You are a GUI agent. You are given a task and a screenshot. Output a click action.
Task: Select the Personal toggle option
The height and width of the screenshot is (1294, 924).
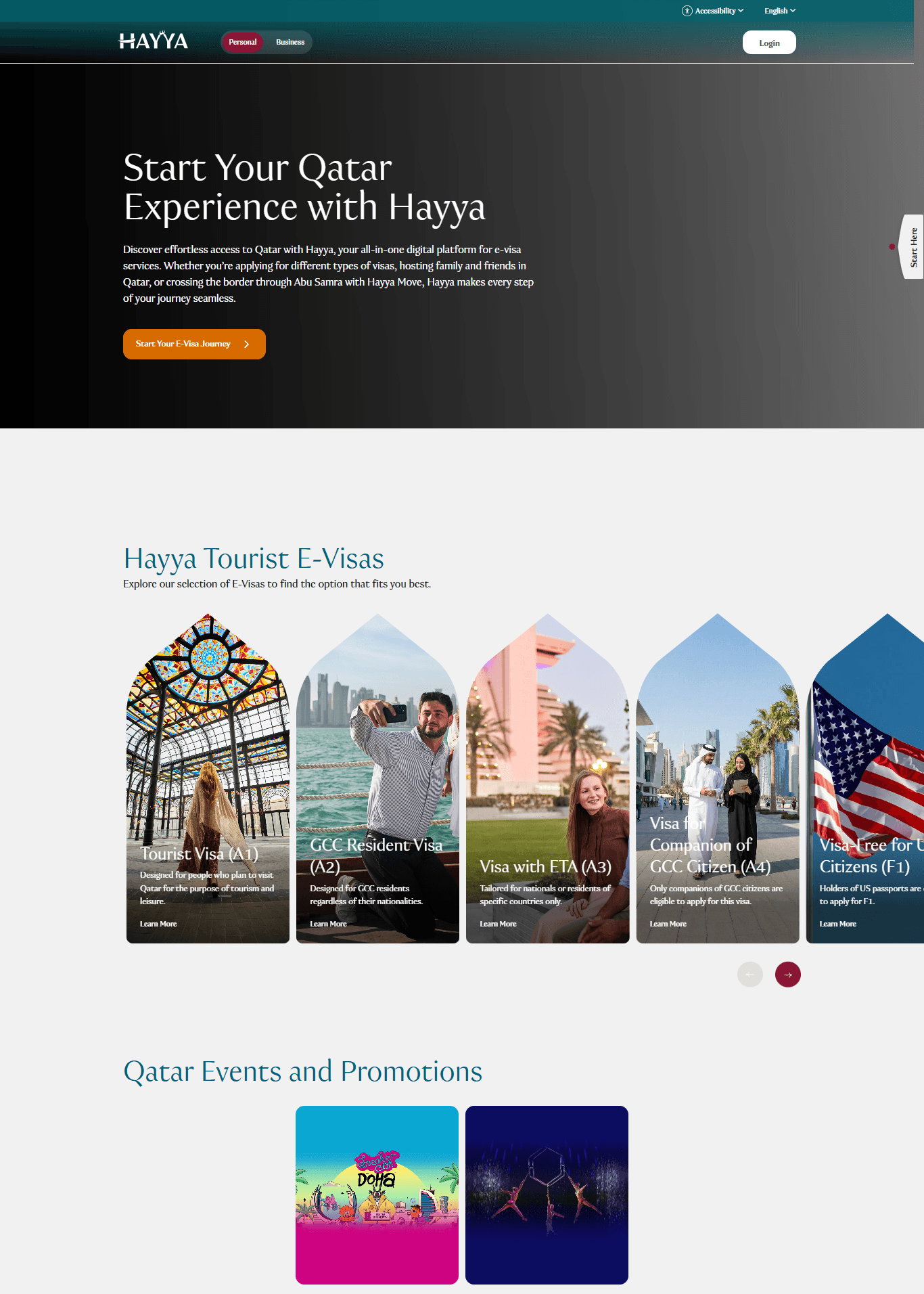click(x=242, y=42)
